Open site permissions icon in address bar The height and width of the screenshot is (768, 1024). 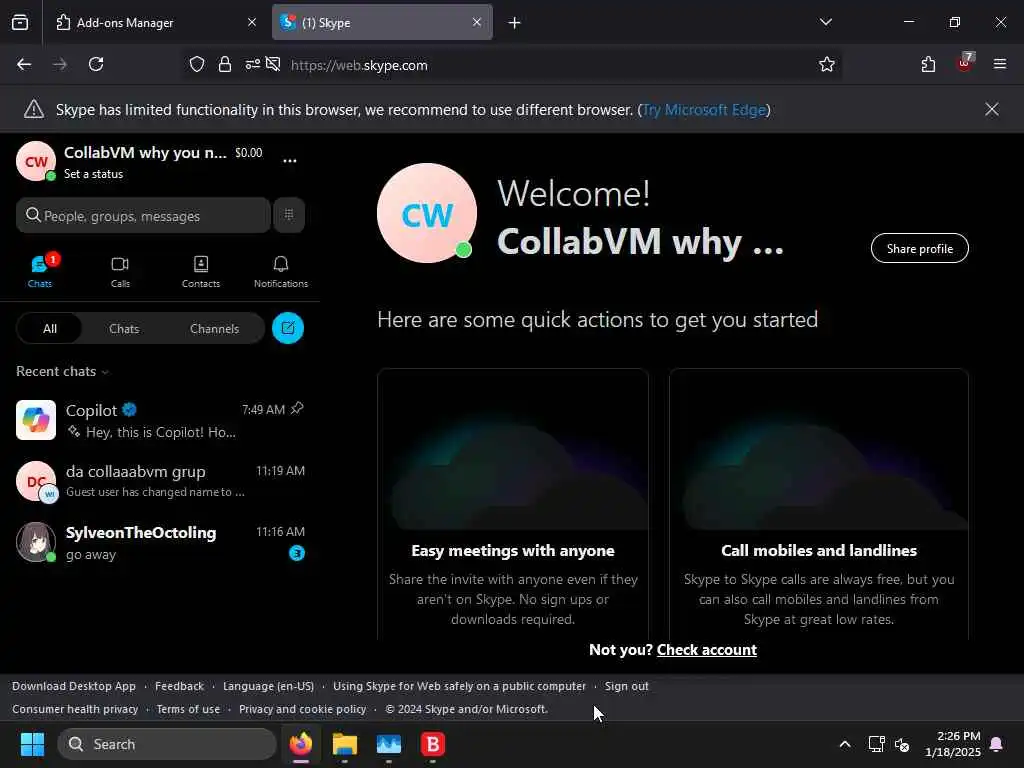(x=253, y=64)
